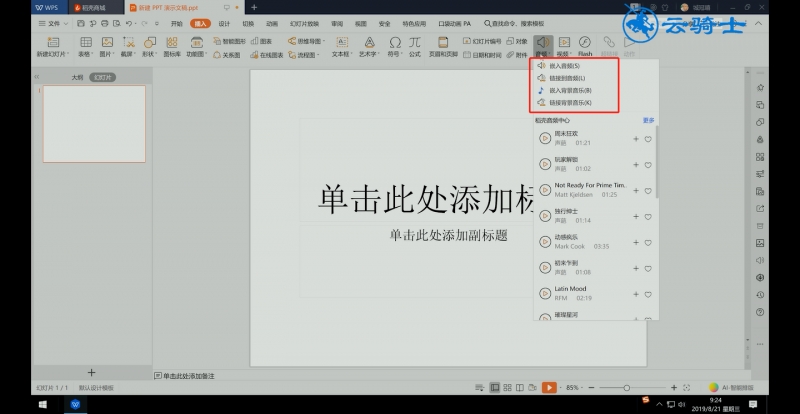Click the 更多 more link
Viewport: 800px width, 414px height.
pyautogui.click(x=648, y=120)
